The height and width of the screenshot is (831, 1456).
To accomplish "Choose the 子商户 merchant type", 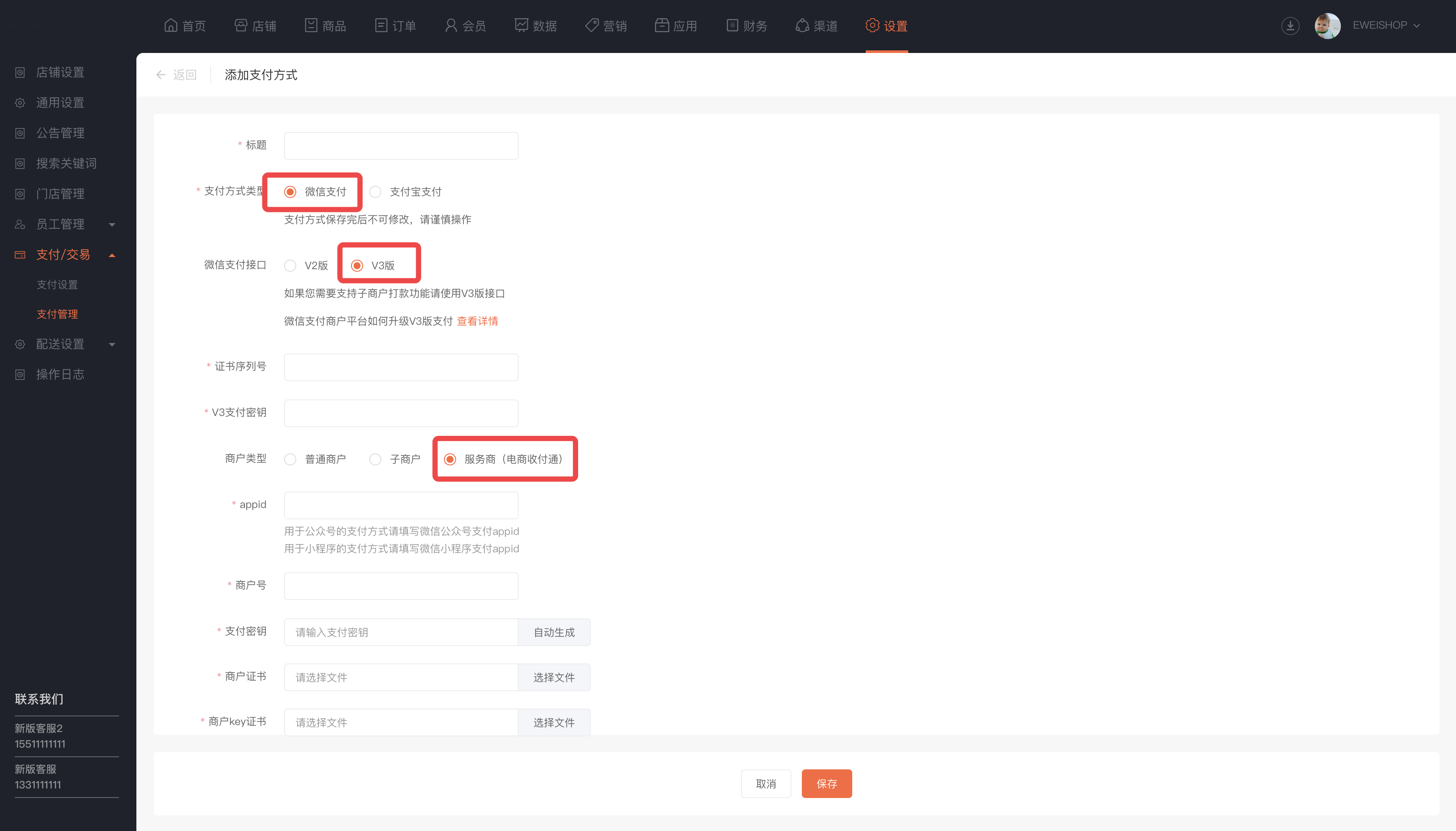I will tap(375, 459).
